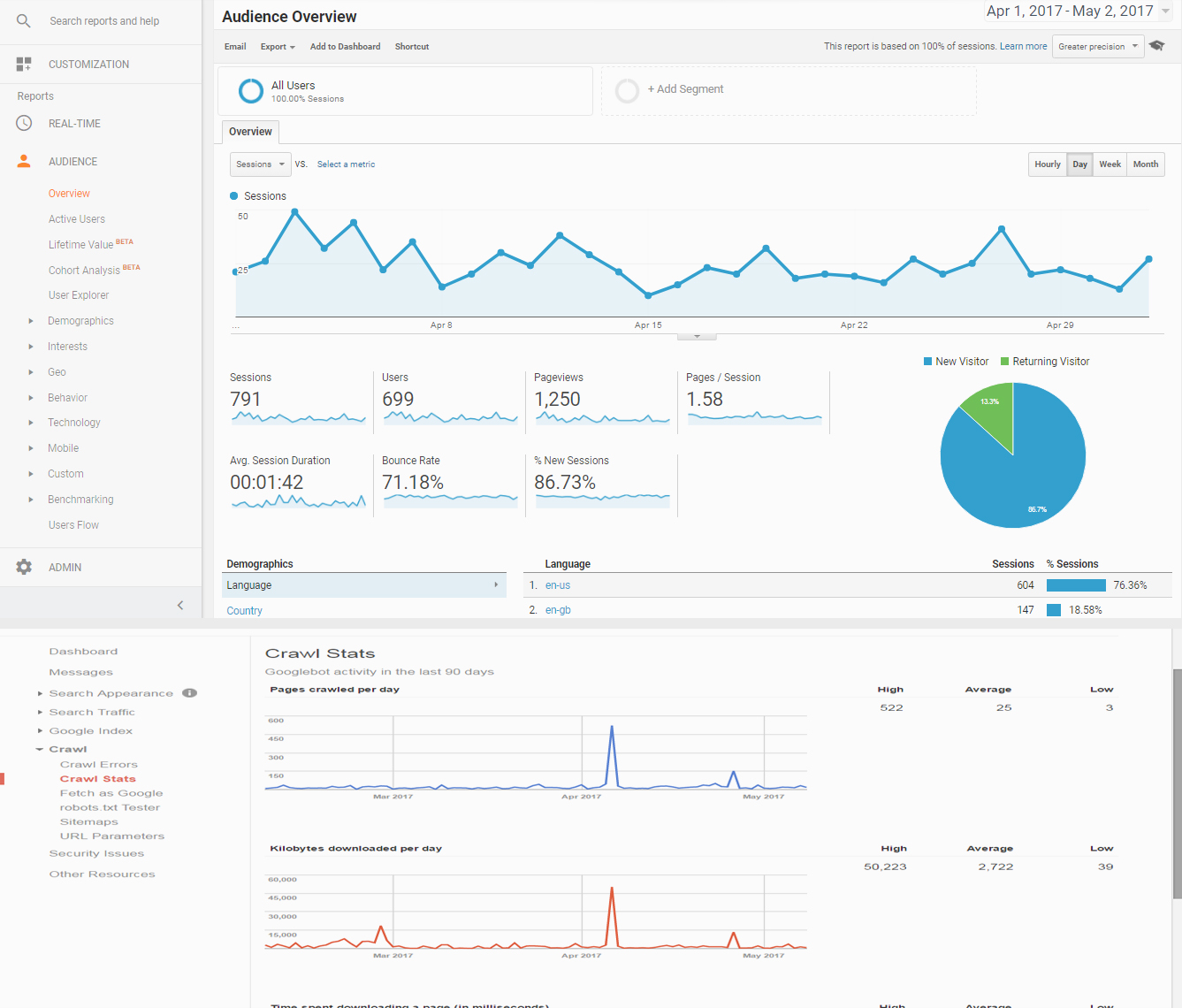The image size is (1182, 1008).
Task: Open the Sessions metric dropdown
Action: [x=260, y=164]
